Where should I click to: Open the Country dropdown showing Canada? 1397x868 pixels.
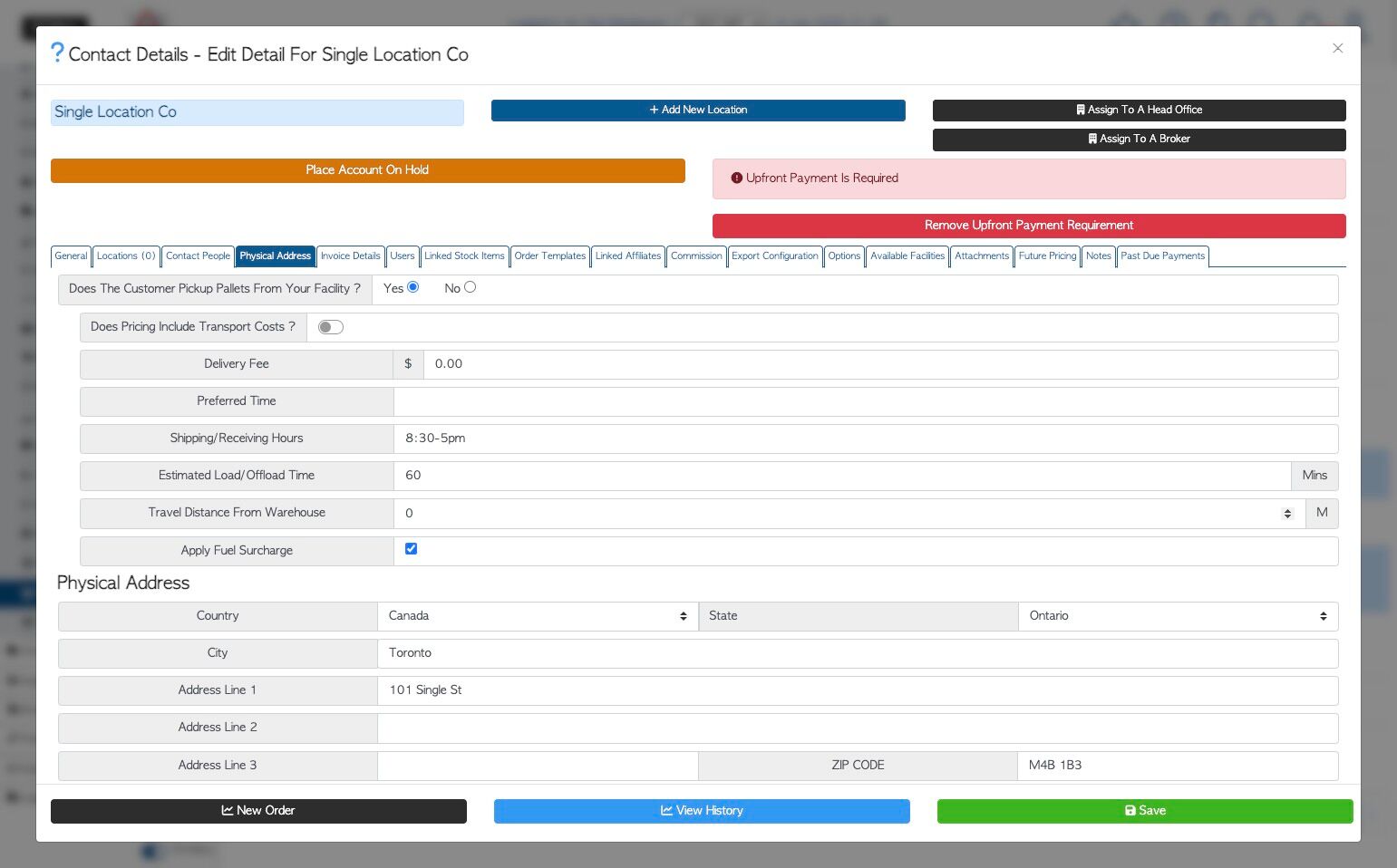[x=538, y=616]
